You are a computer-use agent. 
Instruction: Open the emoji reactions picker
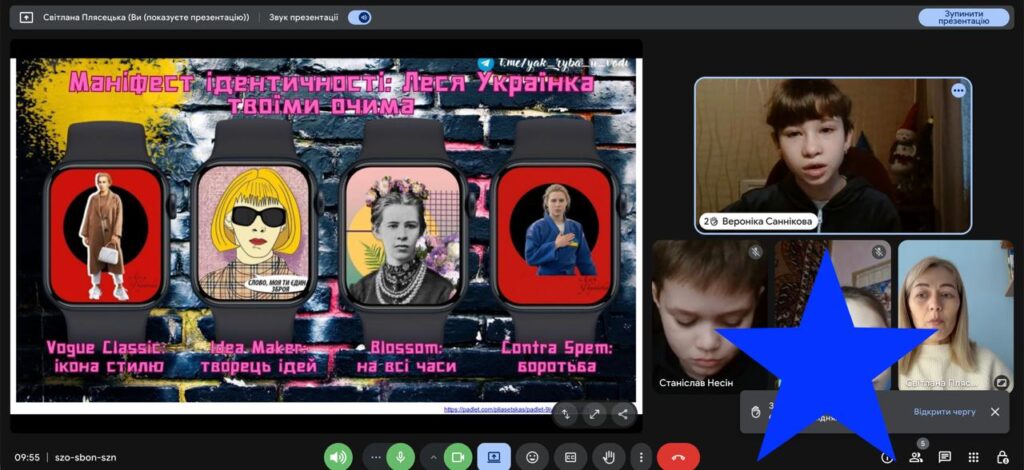tap(532, 457)
